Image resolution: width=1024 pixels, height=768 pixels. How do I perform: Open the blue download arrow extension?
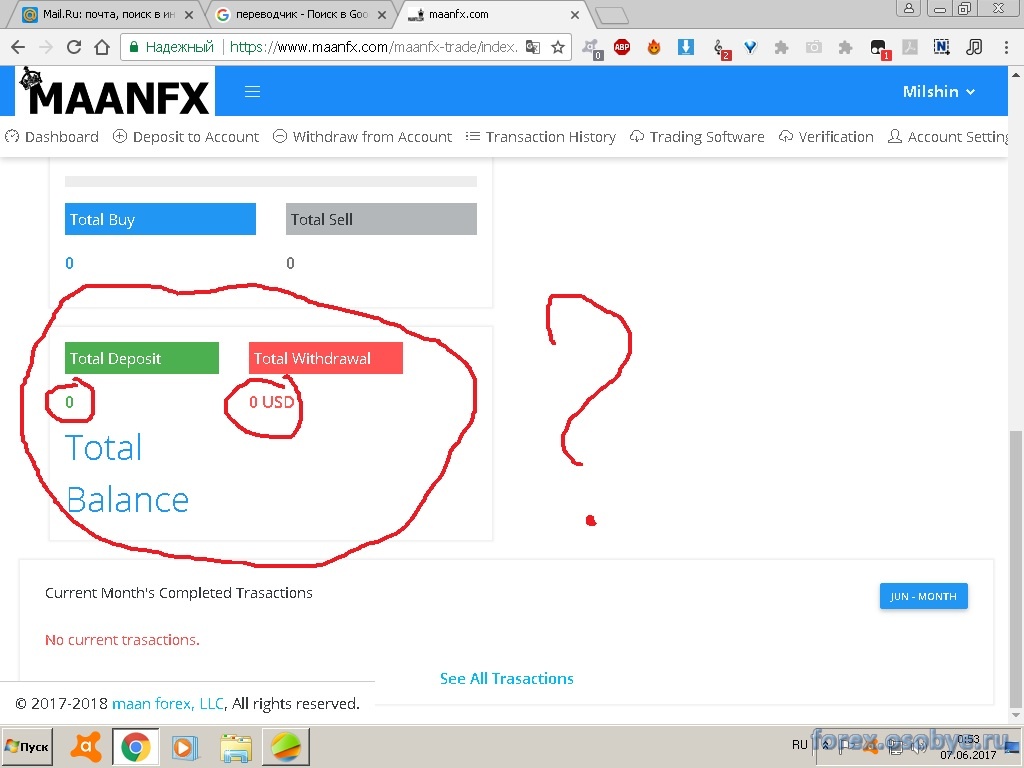click(686, 47)
